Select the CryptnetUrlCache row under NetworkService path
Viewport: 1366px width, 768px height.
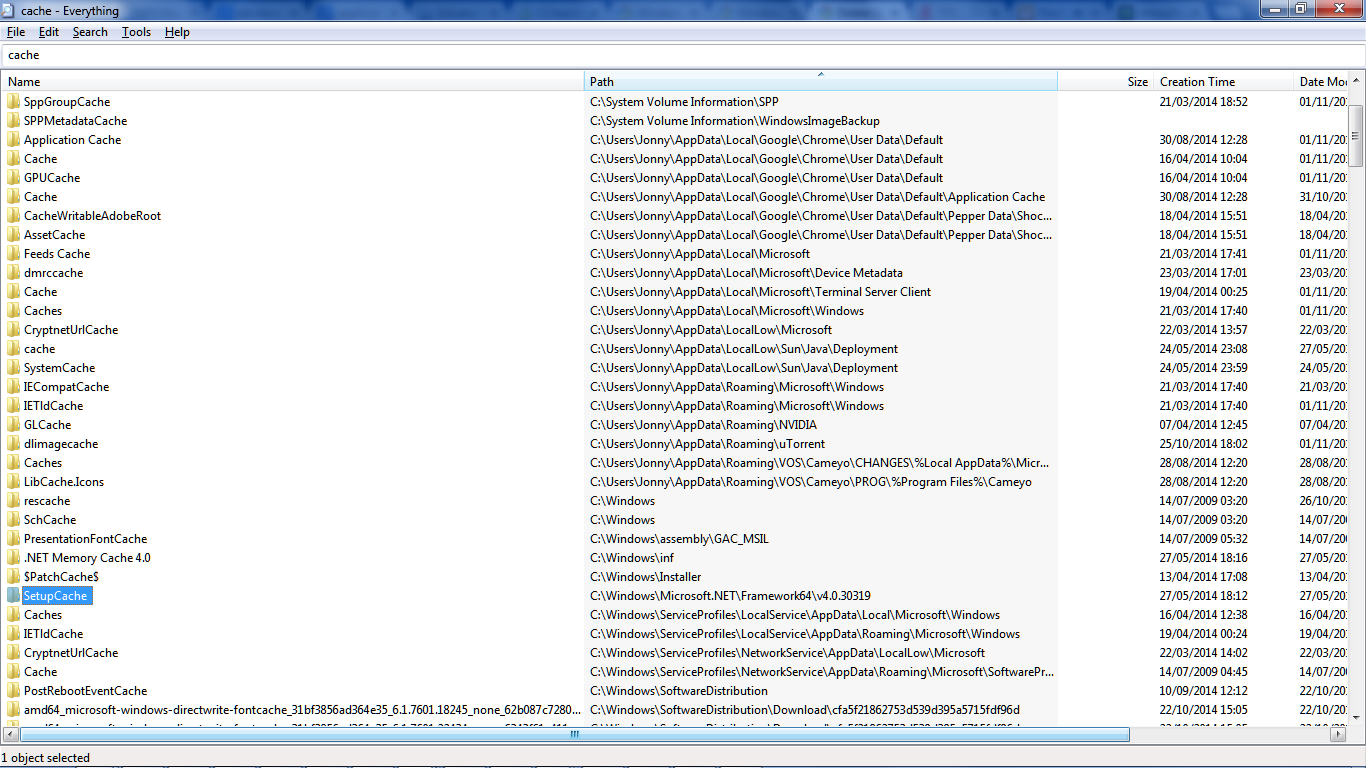tap(675, 653)
